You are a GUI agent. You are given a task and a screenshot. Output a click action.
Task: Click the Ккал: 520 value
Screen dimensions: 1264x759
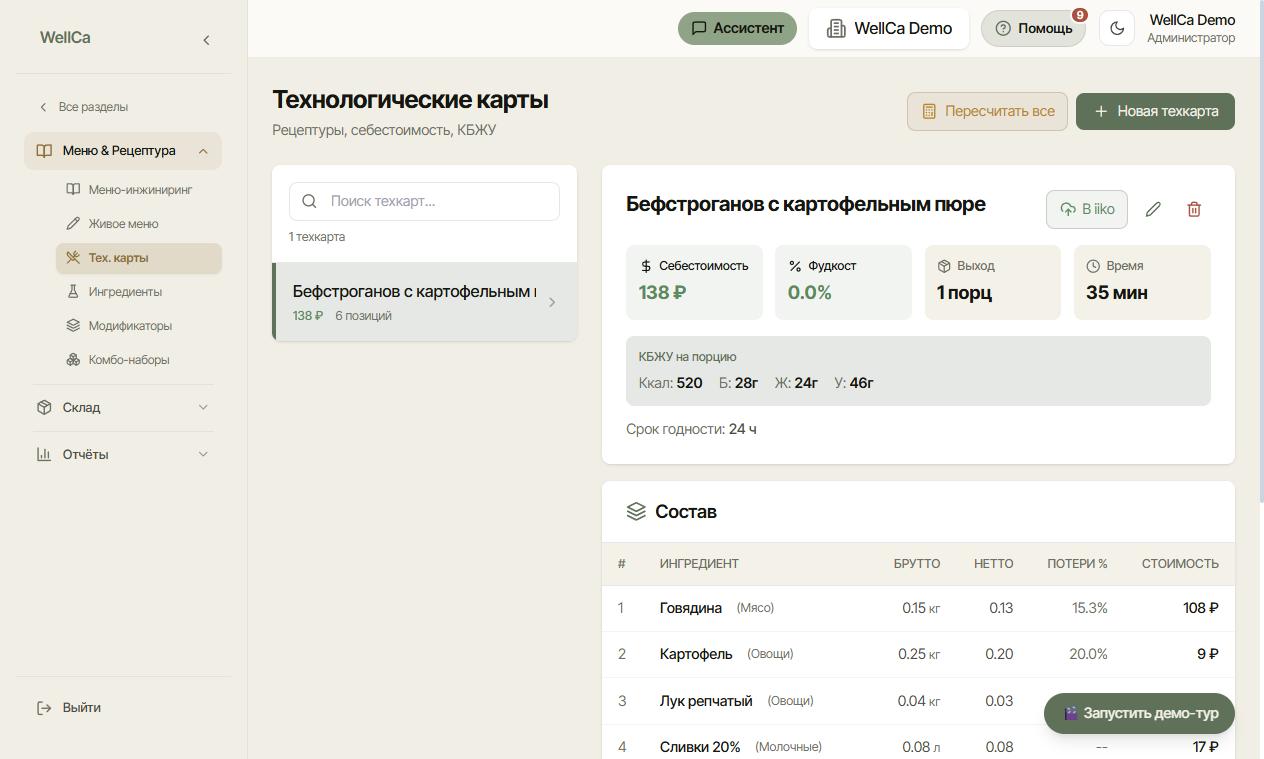click(670, 383)
